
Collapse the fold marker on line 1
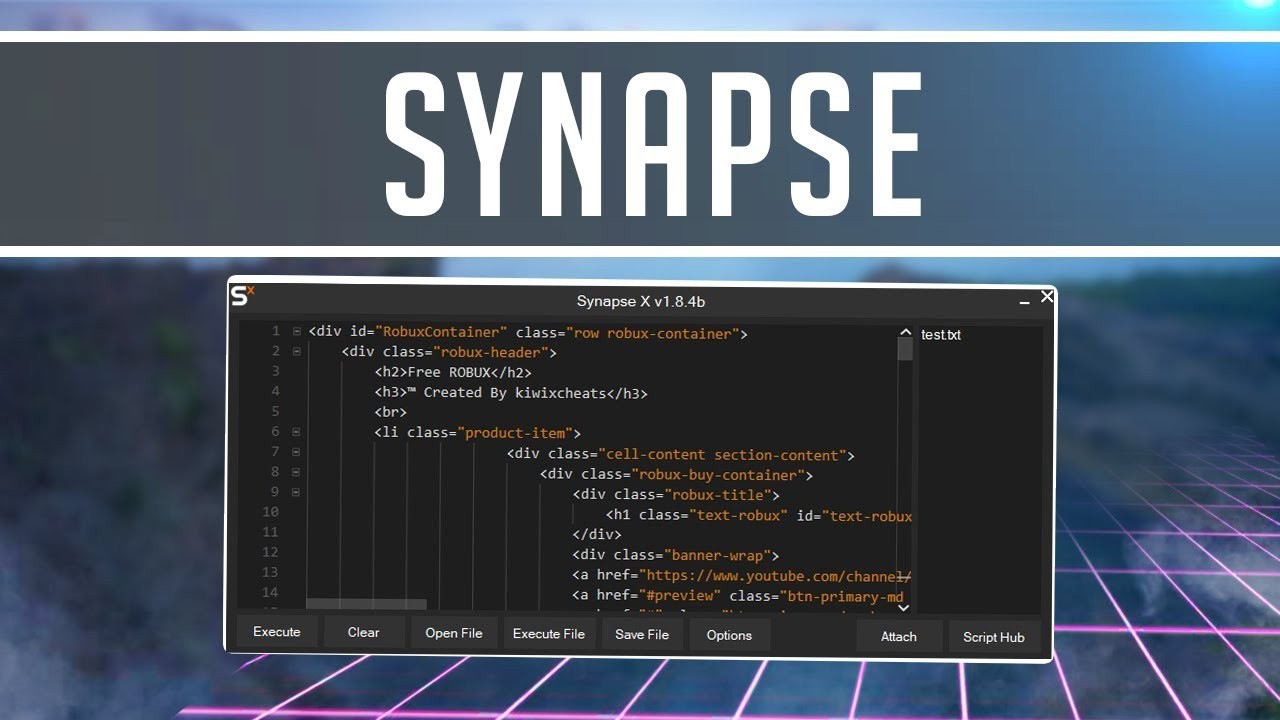pyautogui.click(x=297, y=331)
